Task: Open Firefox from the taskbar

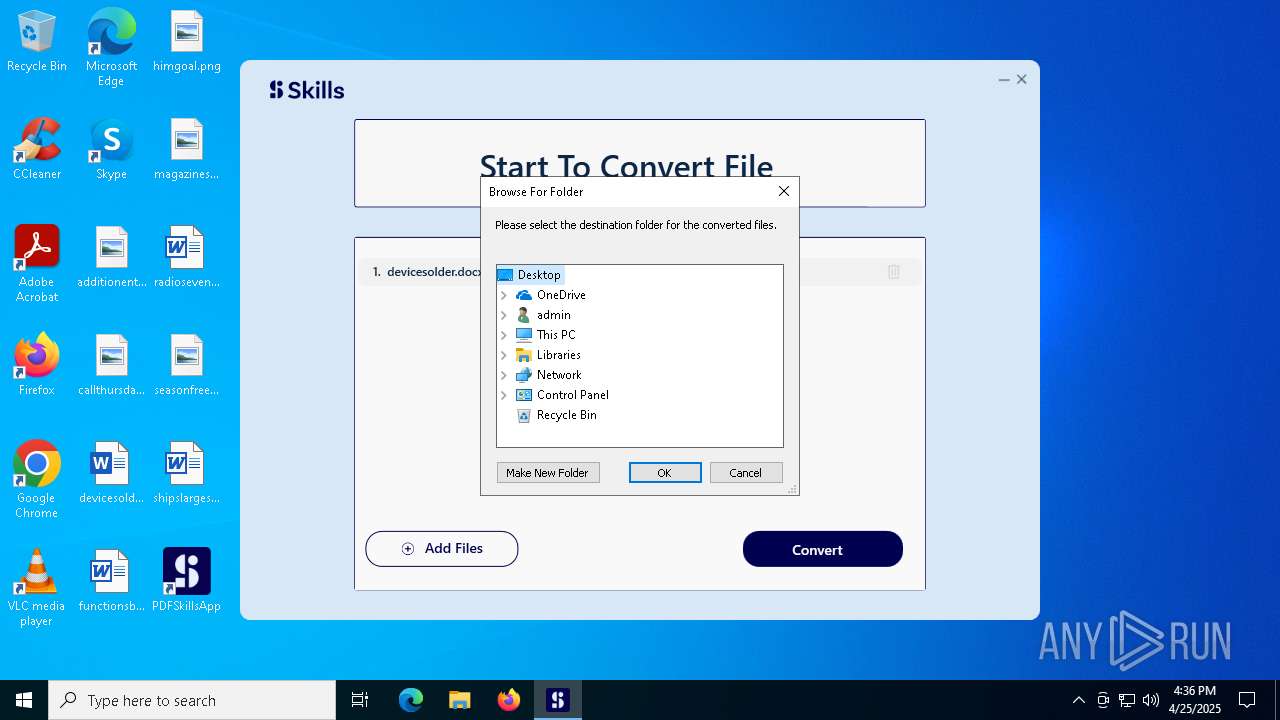Action: click(509, 700)
